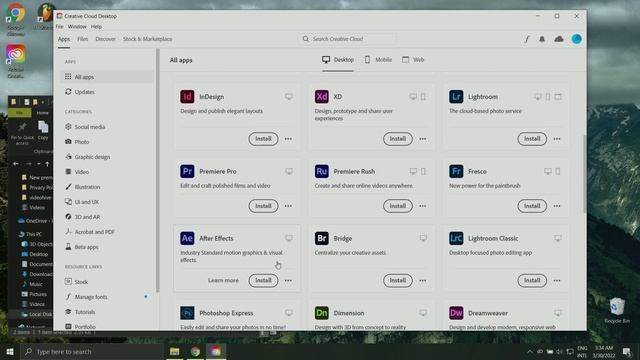Install After Effects
Image resolution: width=640 pixels, height=360 pixels.
click(x=263, y=280)
